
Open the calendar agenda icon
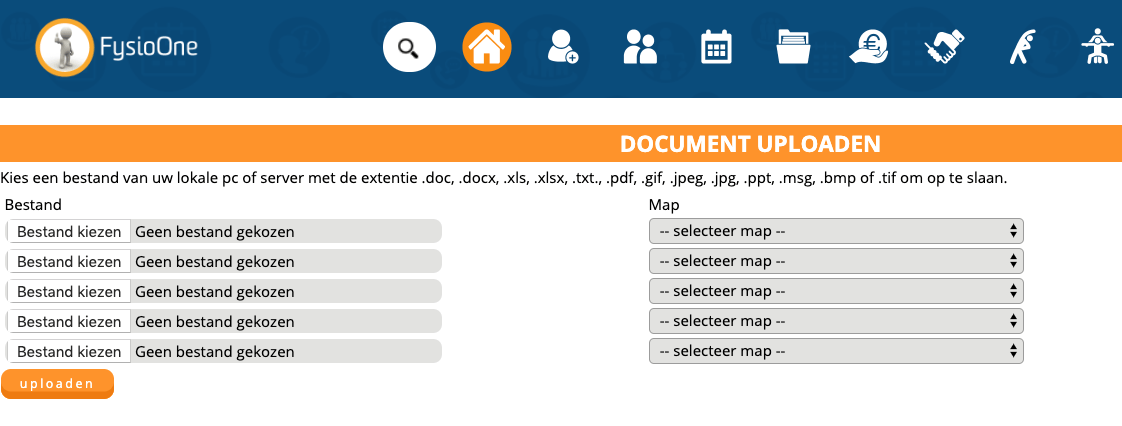[x=717, y=48]
